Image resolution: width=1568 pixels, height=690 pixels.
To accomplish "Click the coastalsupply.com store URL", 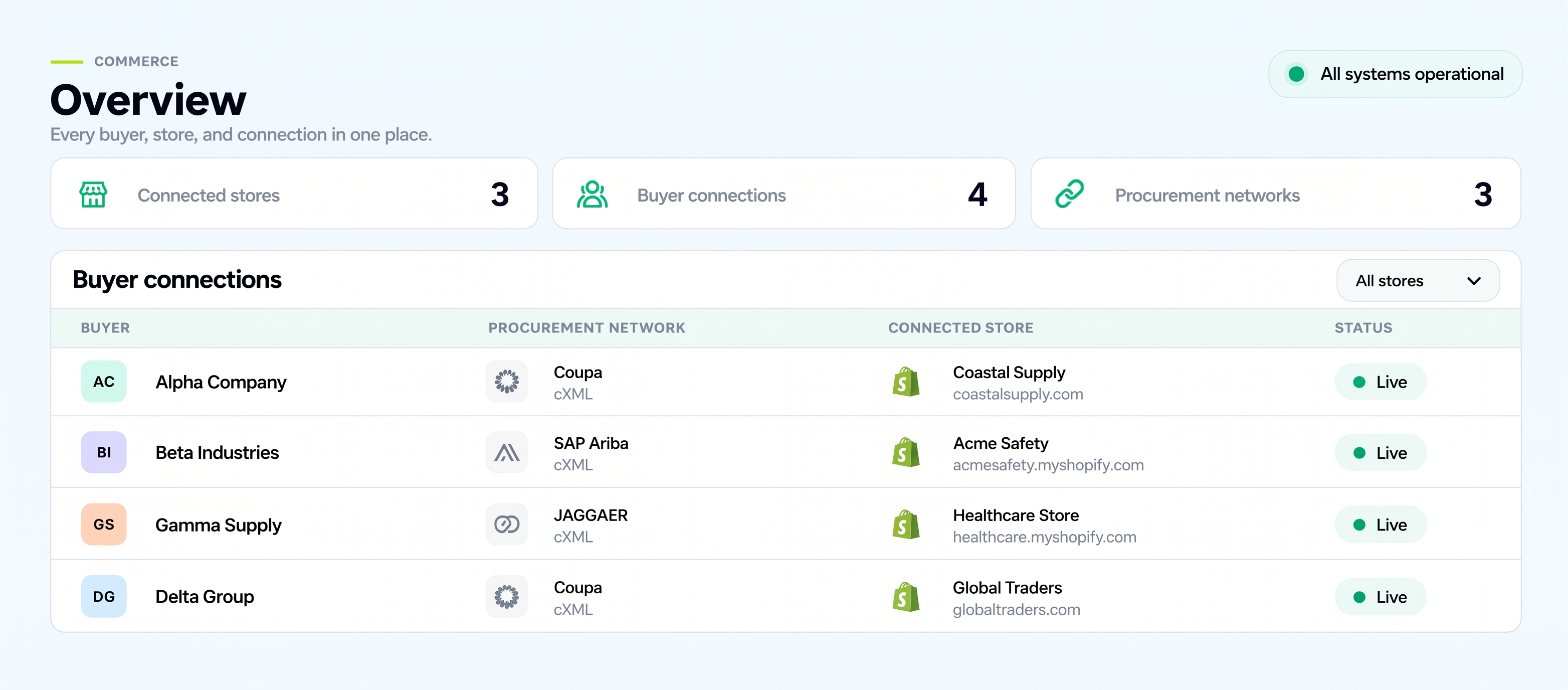I will [1018, 395].
